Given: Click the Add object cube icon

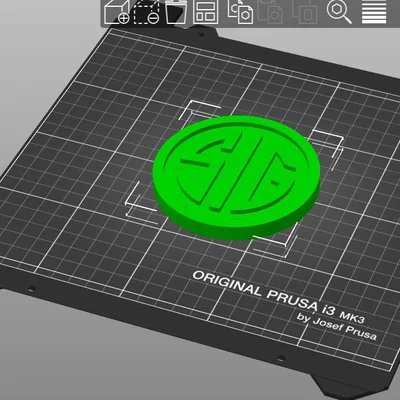Looking at the screenshot, I should pos(117,12).
